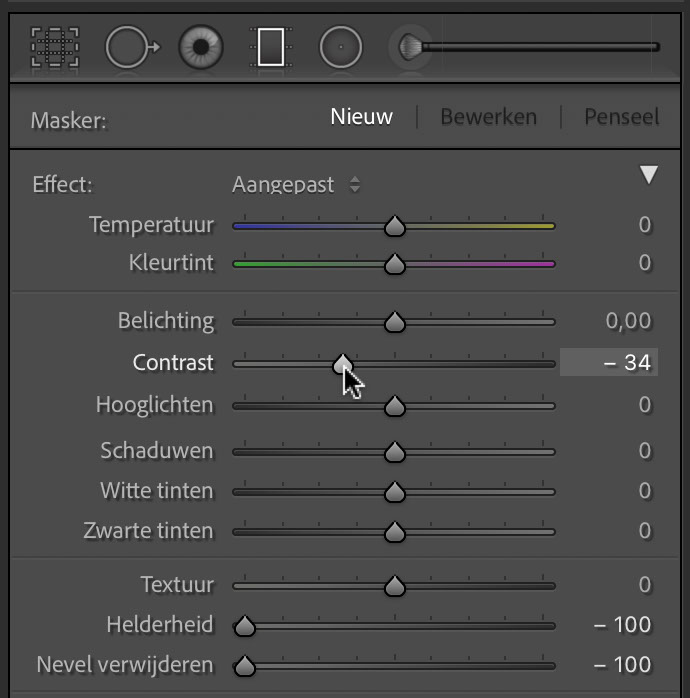Viewport: 690px width, 698px height.
Task: Collapse the effect sliders with triangle
Action: pos(649,174)
